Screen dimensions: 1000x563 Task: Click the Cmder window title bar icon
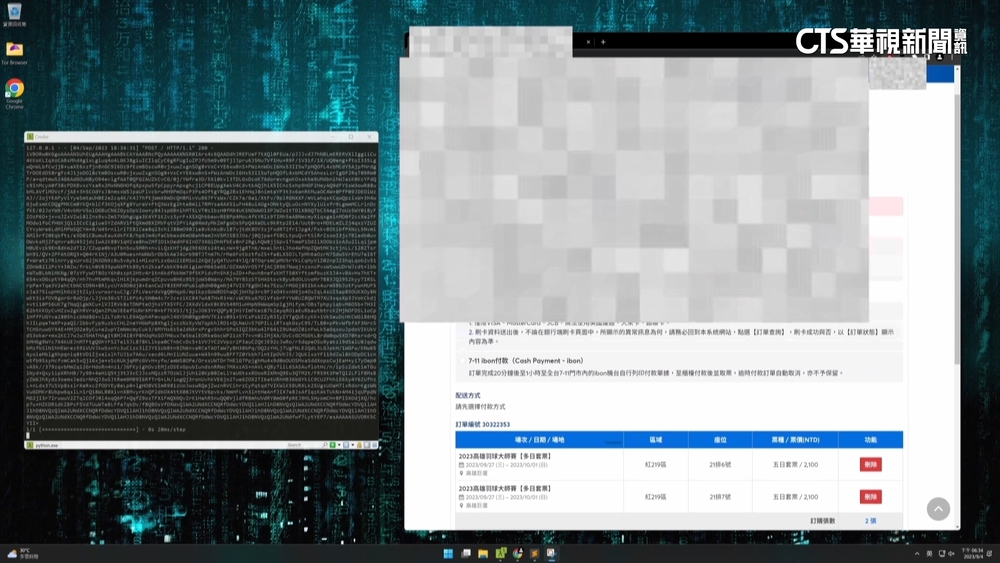tap(30, 136)
